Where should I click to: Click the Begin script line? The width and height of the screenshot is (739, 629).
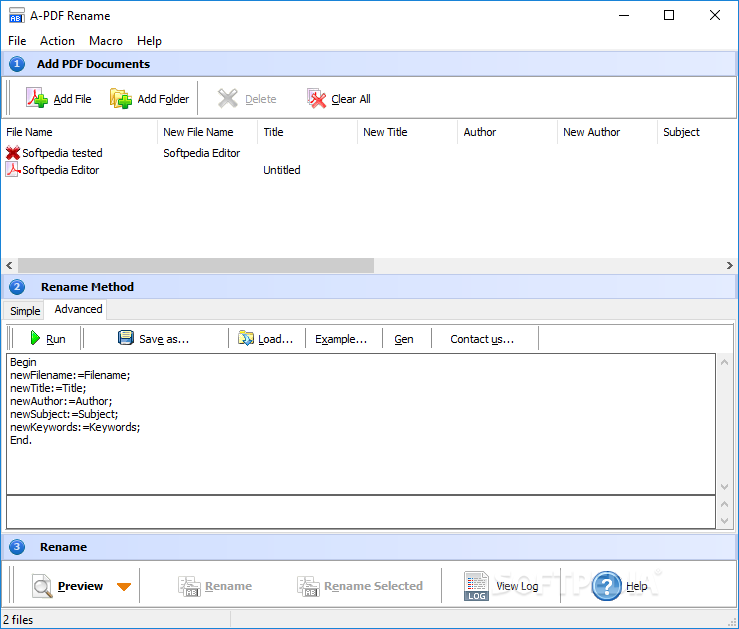[23, 362]
